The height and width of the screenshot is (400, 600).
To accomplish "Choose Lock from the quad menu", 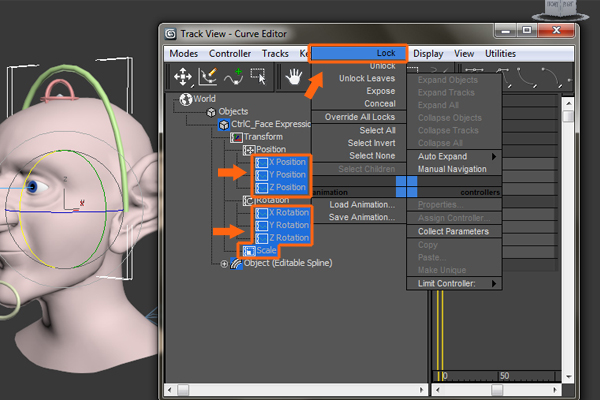I will tap(359, 53).
